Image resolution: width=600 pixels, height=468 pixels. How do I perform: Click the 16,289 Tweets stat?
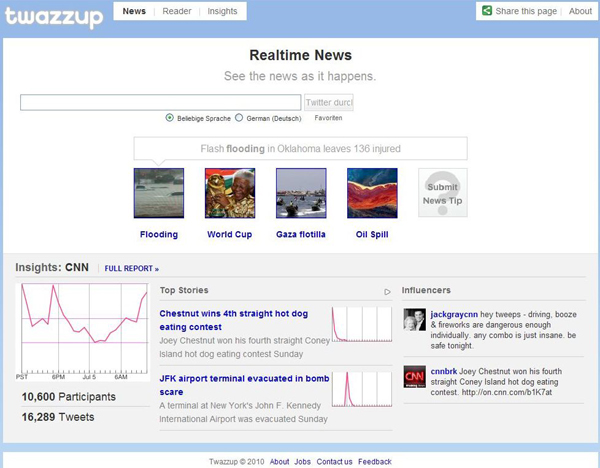point(58,417)
